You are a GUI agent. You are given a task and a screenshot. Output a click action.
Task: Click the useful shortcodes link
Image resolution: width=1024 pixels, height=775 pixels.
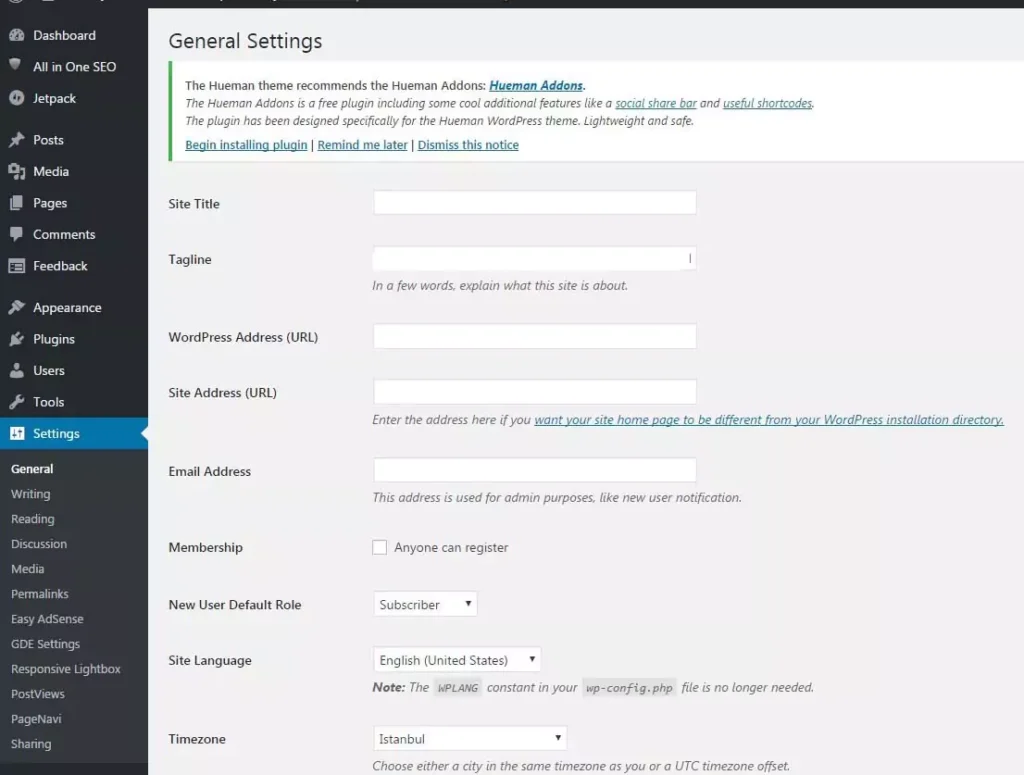point(767,103)
